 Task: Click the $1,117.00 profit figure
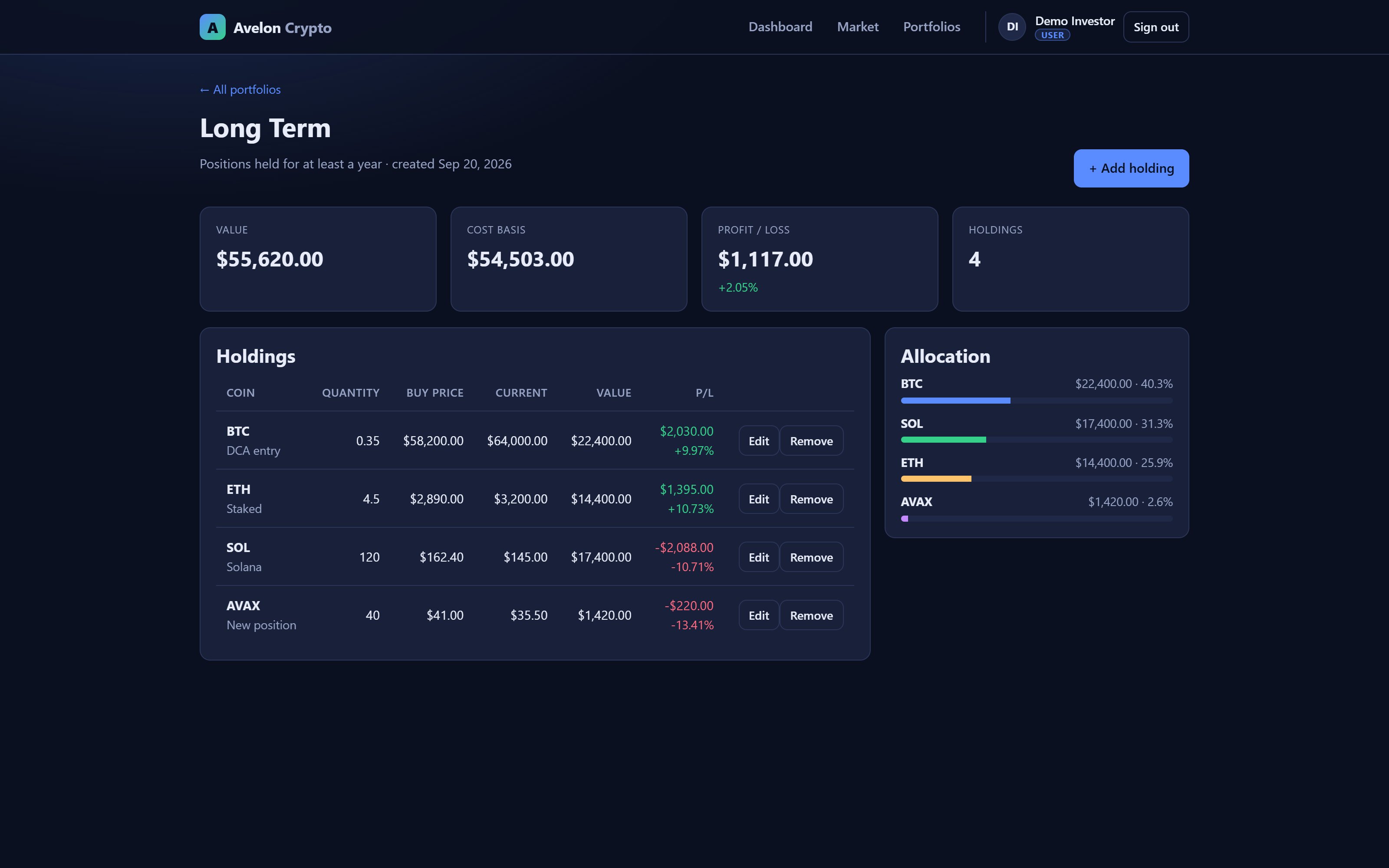[x=765, y=259]
